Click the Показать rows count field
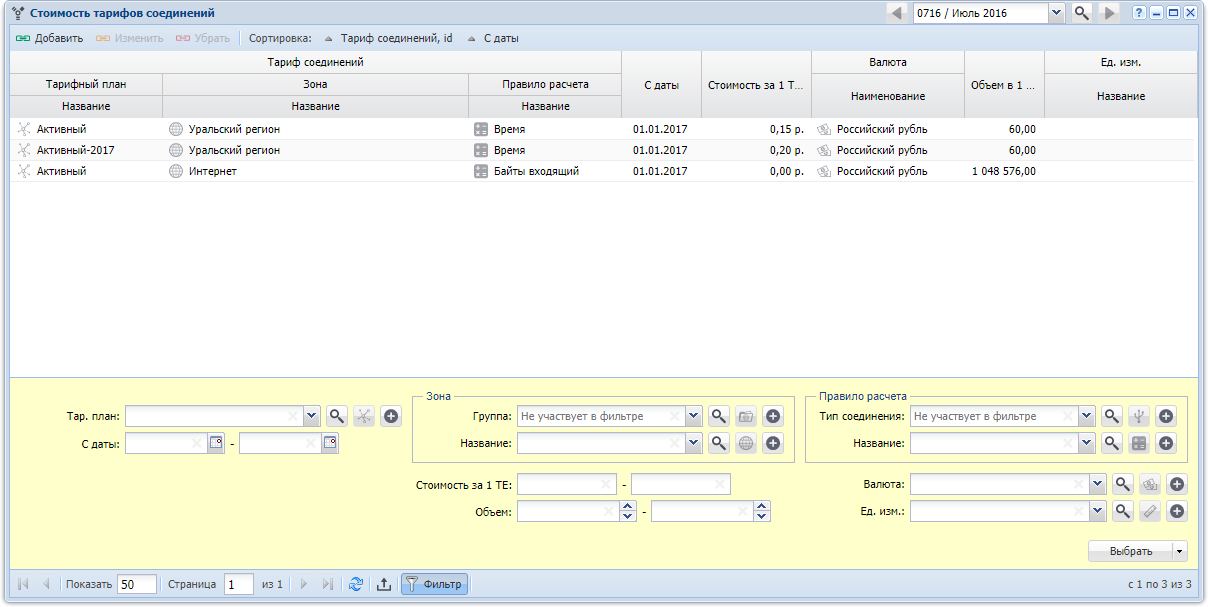1208x607 pixels. [x=137, y=584]
